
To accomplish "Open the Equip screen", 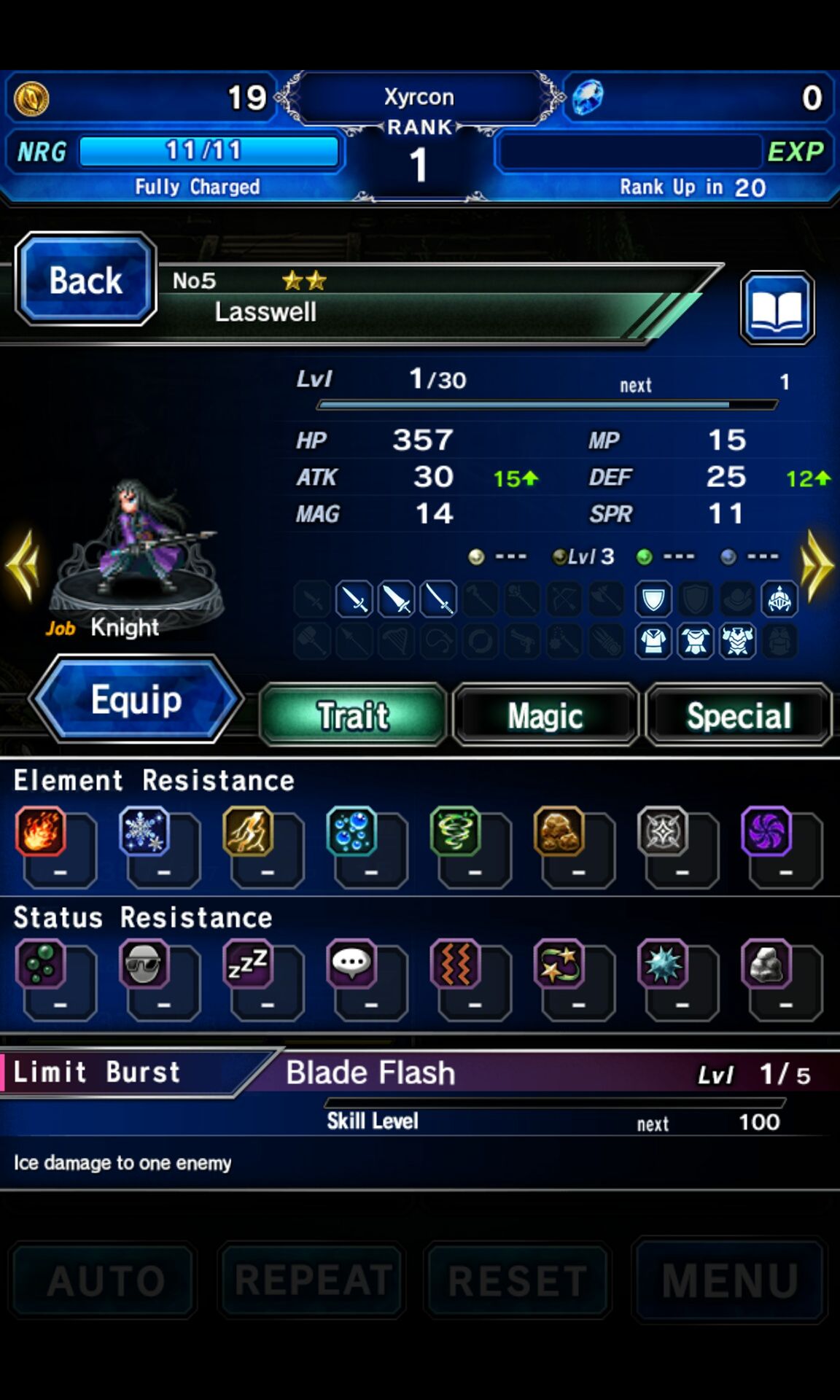I will [x=136, y=700].
